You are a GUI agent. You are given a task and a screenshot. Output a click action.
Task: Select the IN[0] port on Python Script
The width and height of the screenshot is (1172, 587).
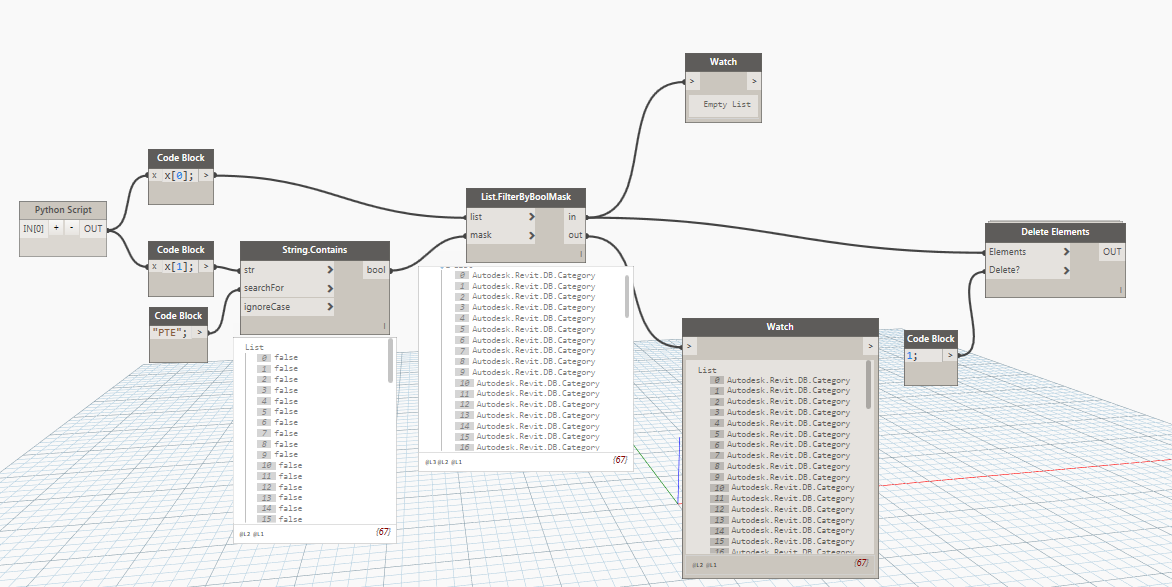[34, 229]
